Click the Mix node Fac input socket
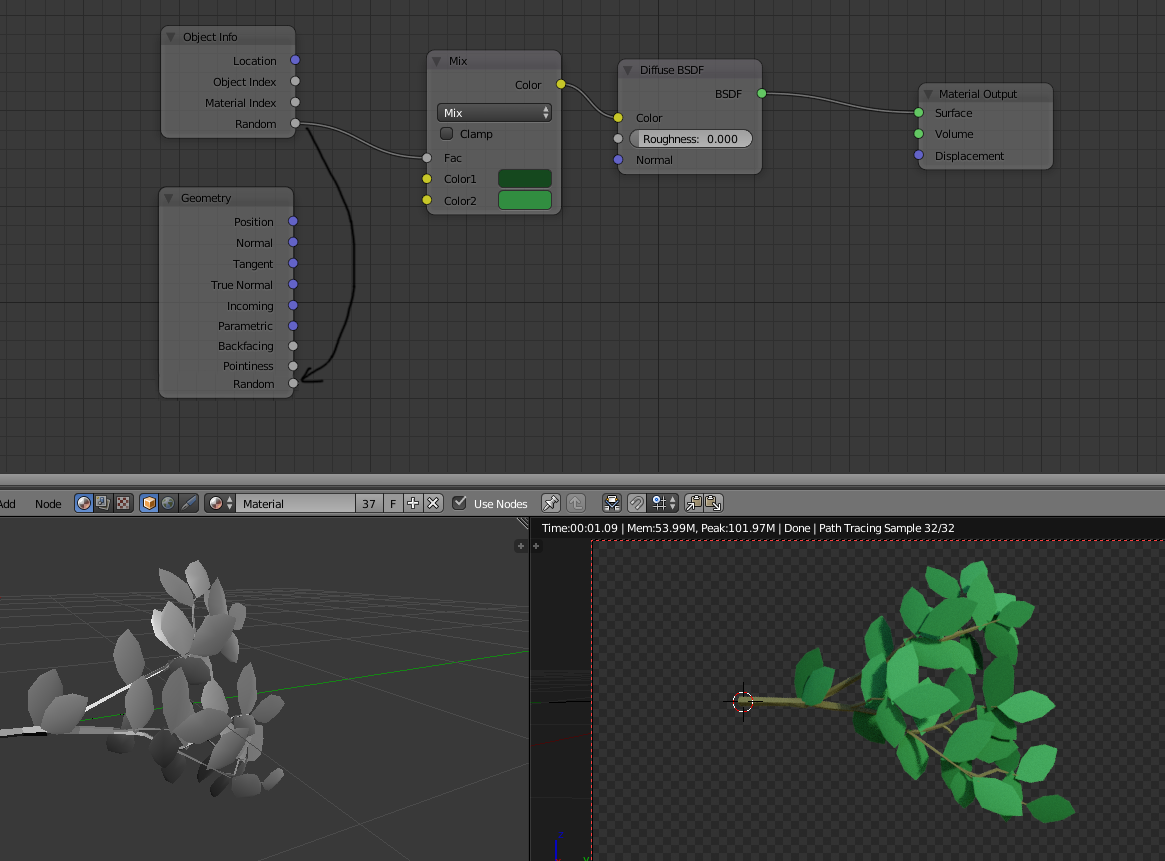Screen dimensions: 1165x861 426,157
